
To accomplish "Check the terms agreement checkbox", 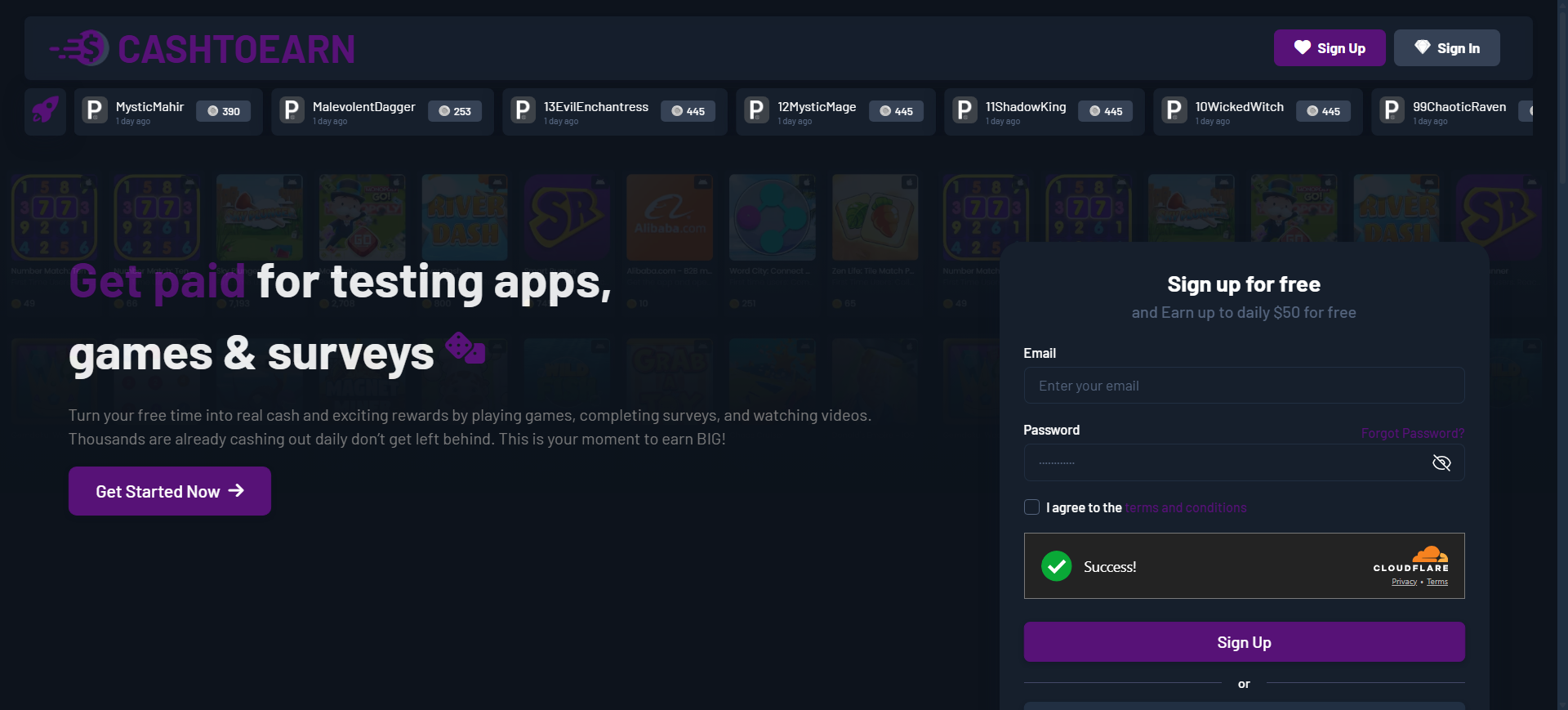I will point(1031,507).
